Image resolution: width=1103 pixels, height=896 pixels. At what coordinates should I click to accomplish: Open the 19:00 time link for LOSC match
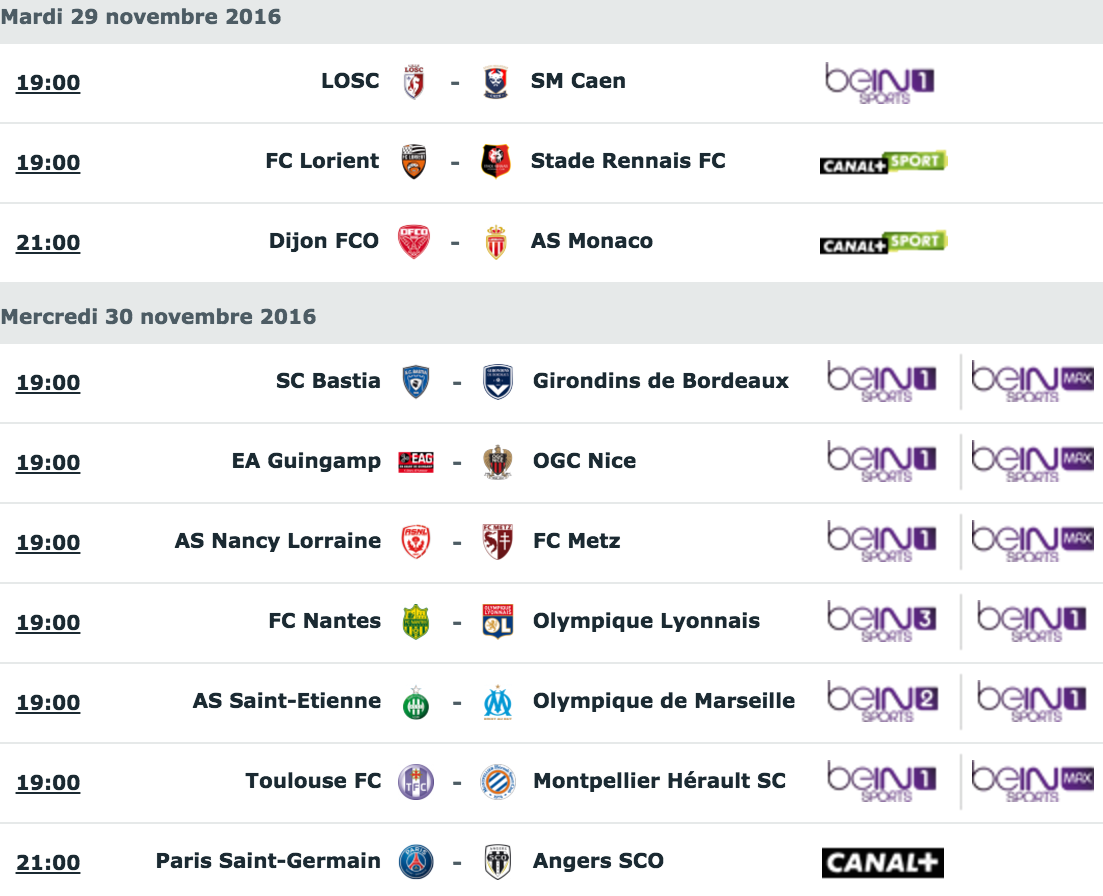click(48, 82)
